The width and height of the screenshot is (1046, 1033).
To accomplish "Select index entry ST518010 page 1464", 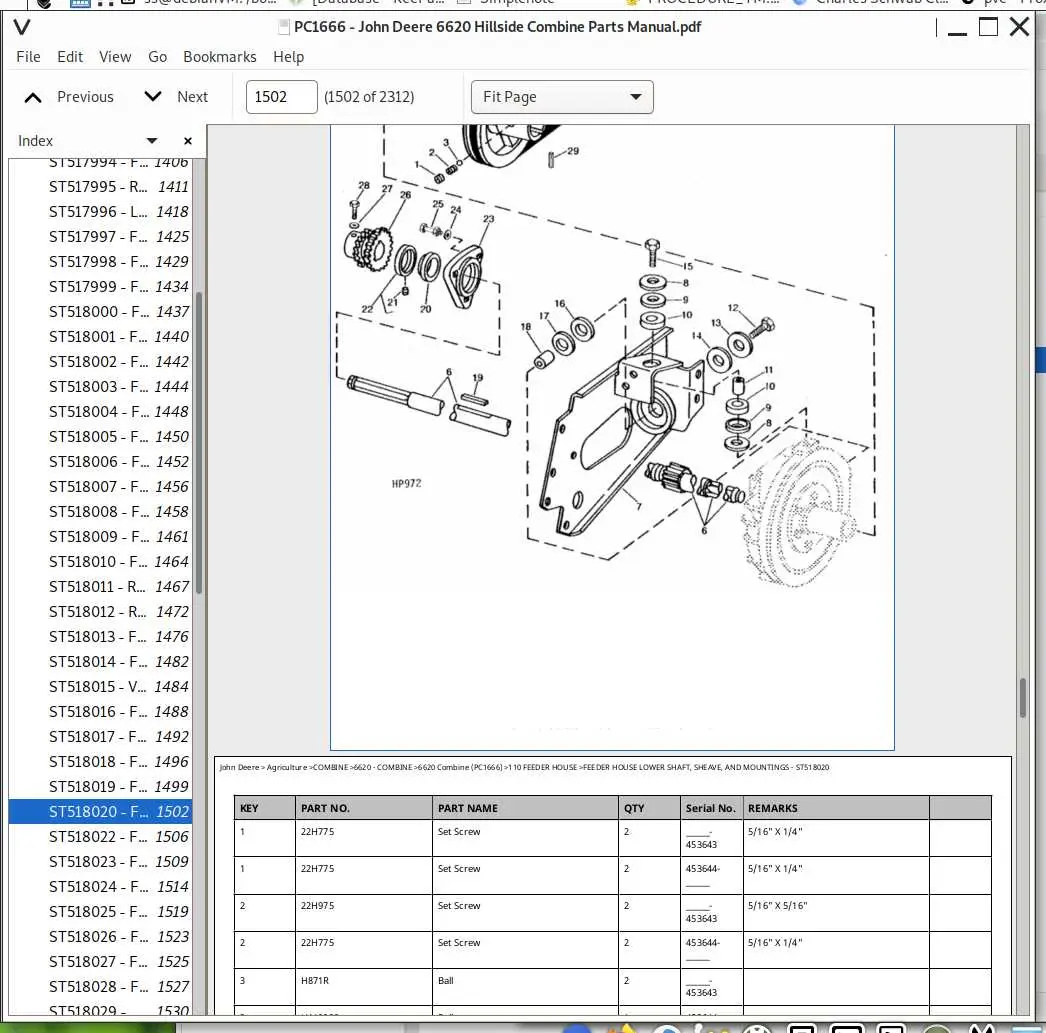I will (x=100, y=562).
